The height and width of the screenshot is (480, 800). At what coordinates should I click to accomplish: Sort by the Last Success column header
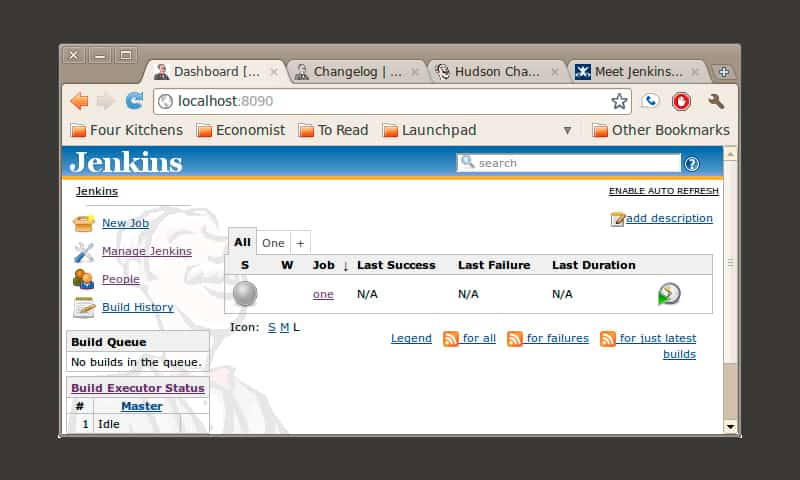[396, 265]
